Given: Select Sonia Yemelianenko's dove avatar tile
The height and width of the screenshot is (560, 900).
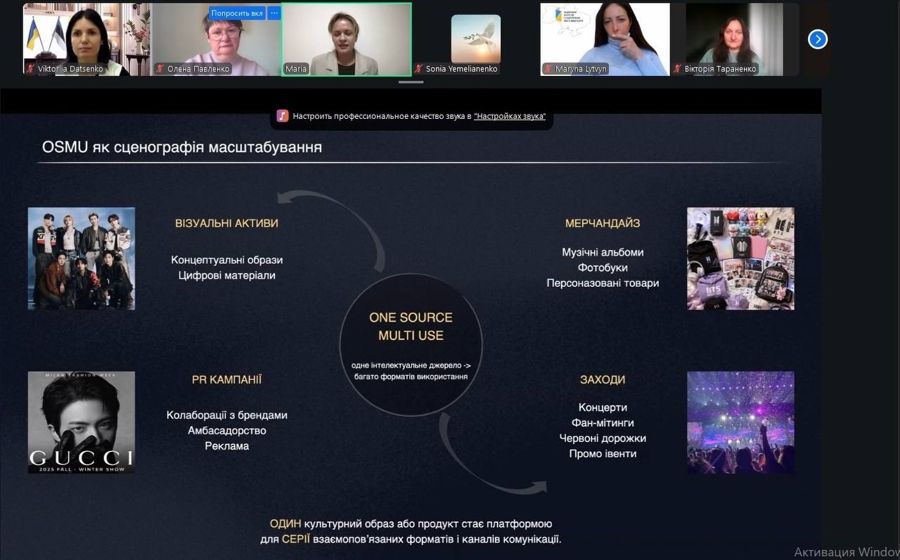Looking at the screenshot, I should (475, 38).
